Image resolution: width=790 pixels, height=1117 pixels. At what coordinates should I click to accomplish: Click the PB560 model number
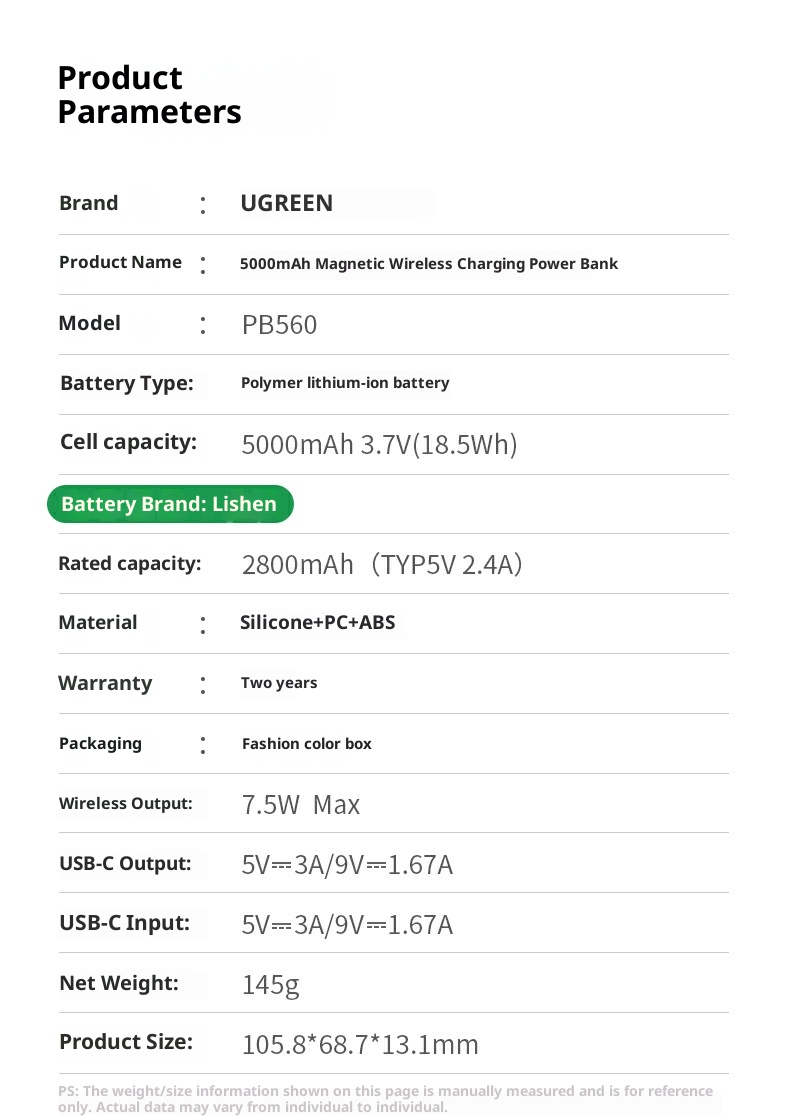point(279,325)
